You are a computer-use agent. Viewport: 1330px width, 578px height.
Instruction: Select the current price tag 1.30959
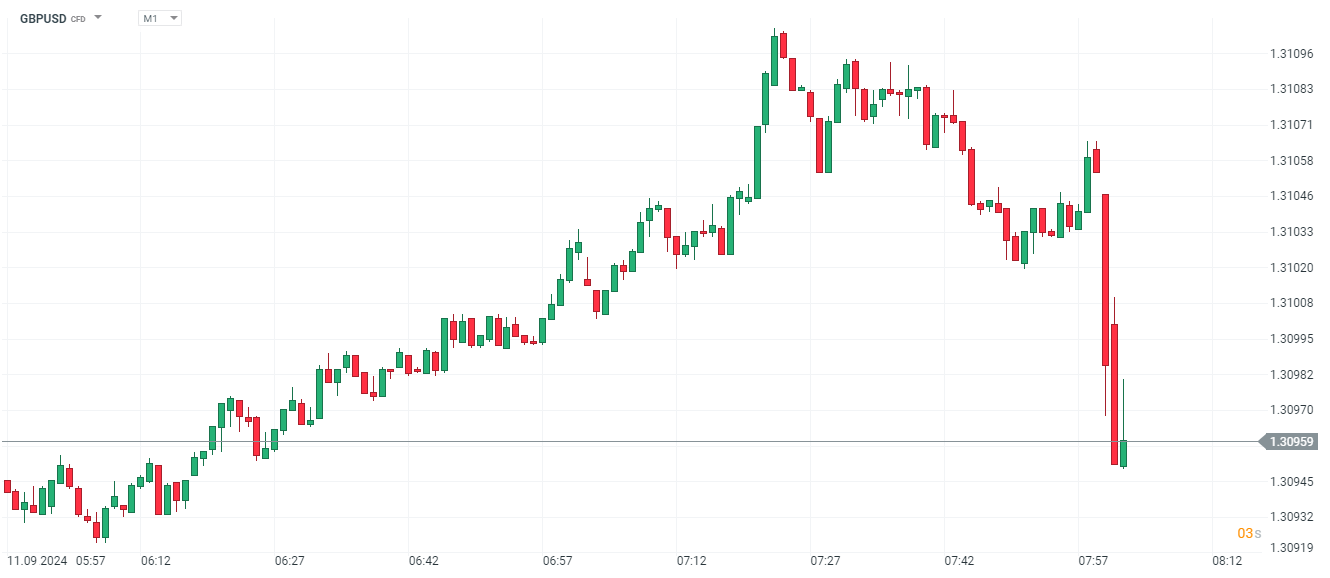pos(1291,441)
